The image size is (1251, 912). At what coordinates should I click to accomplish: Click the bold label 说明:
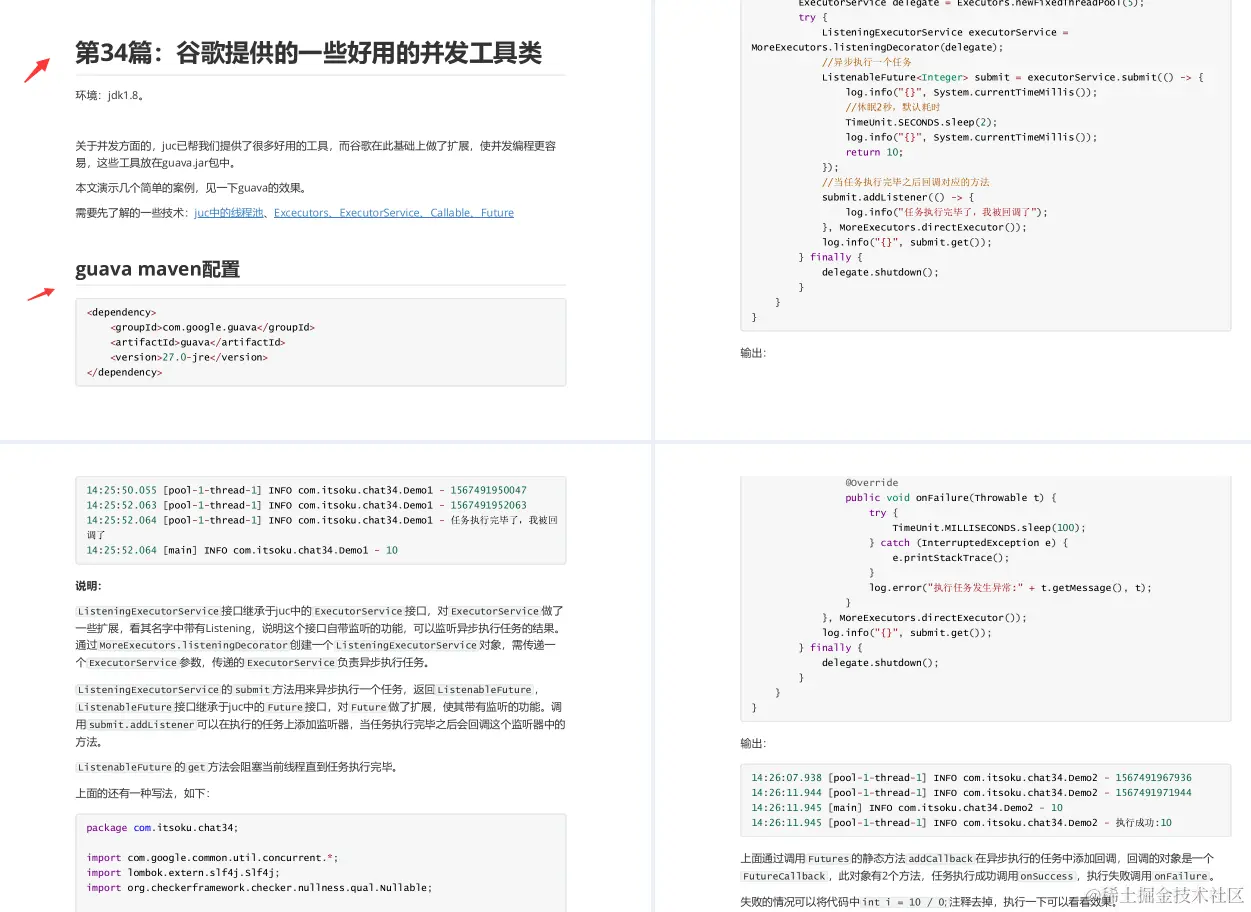point(88,586)
